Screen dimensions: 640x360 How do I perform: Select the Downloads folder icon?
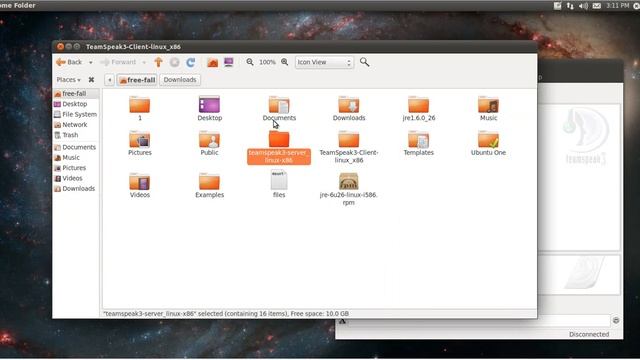[349, 105]
